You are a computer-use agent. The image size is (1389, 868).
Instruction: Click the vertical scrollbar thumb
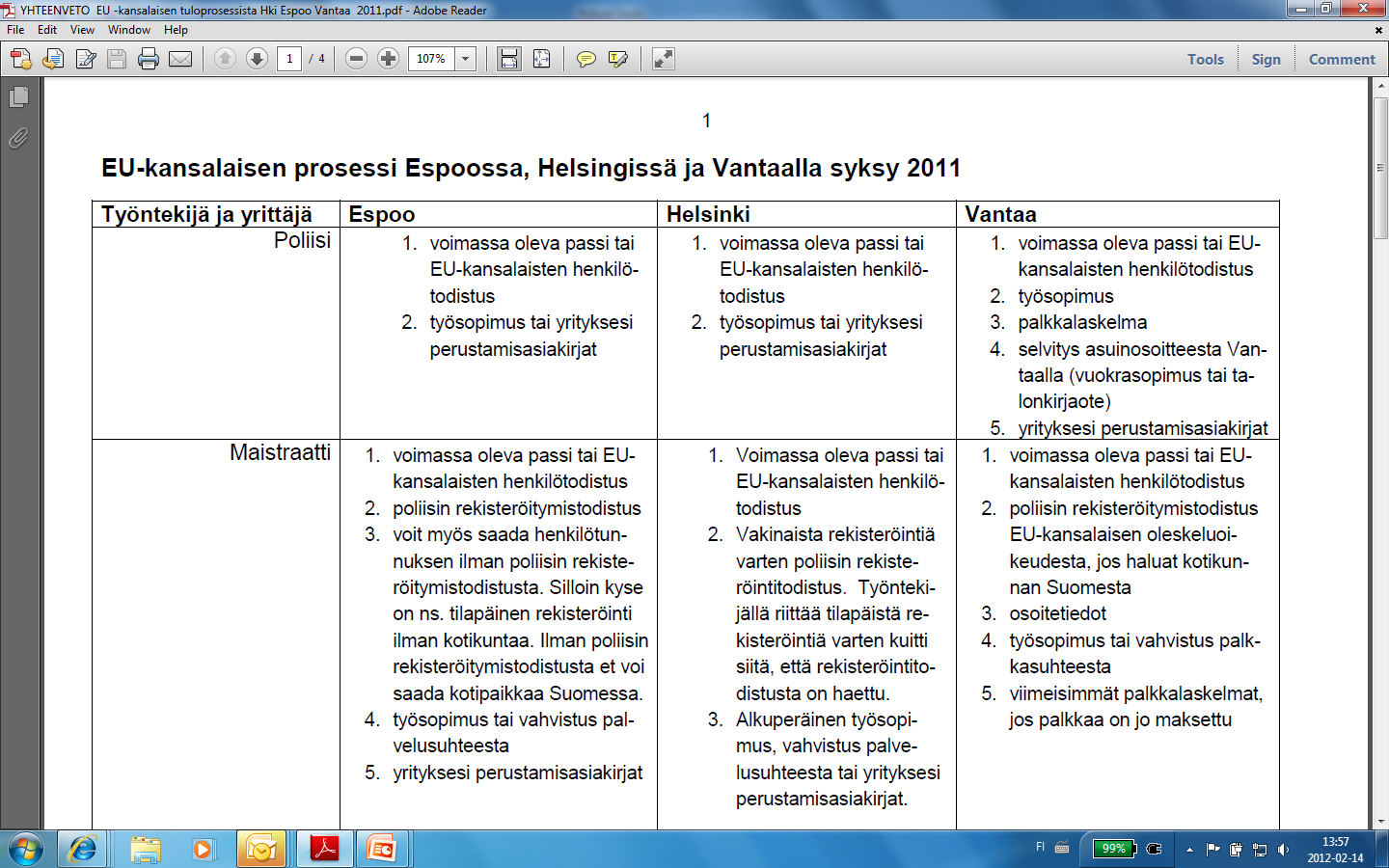[x=1380, y=169]
